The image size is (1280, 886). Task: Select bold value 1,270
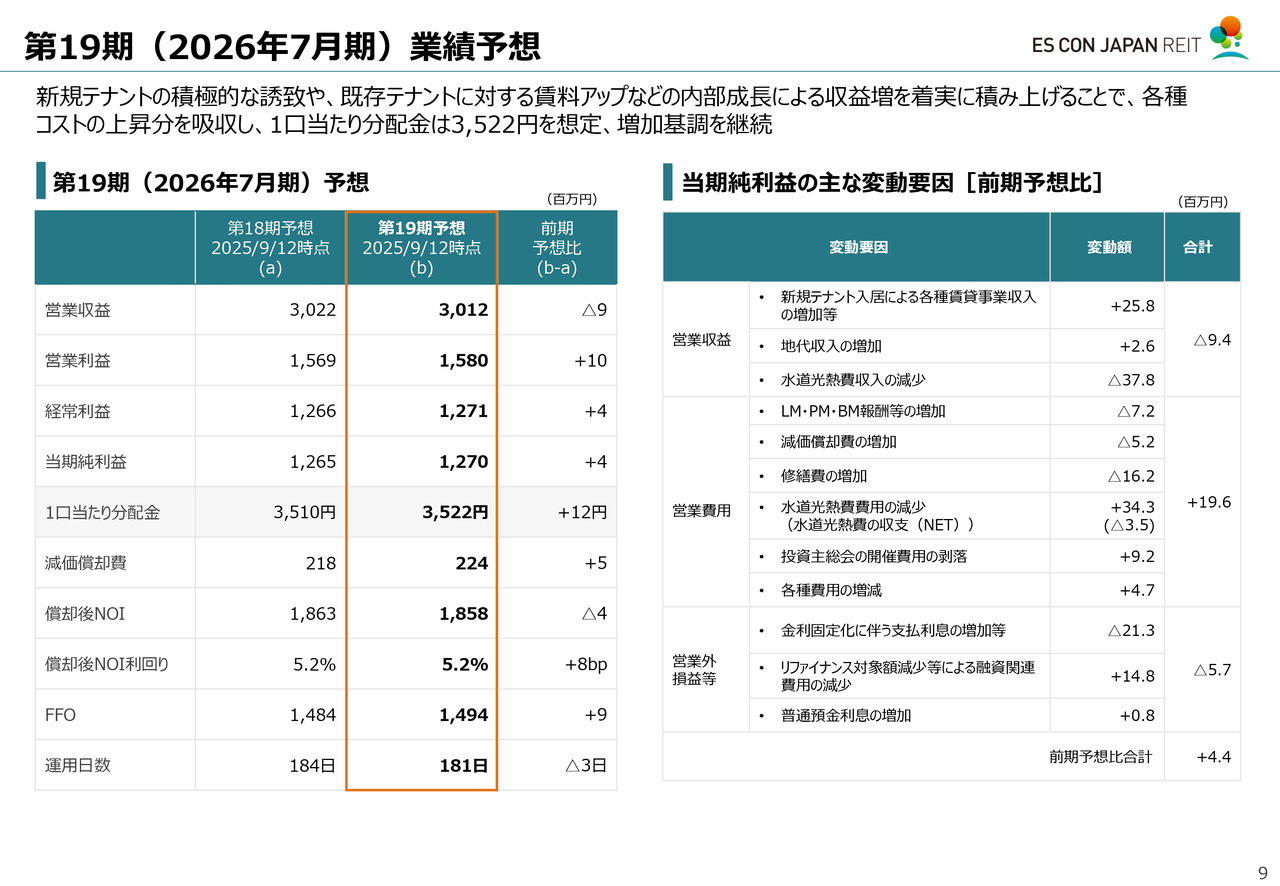(463, 462)
